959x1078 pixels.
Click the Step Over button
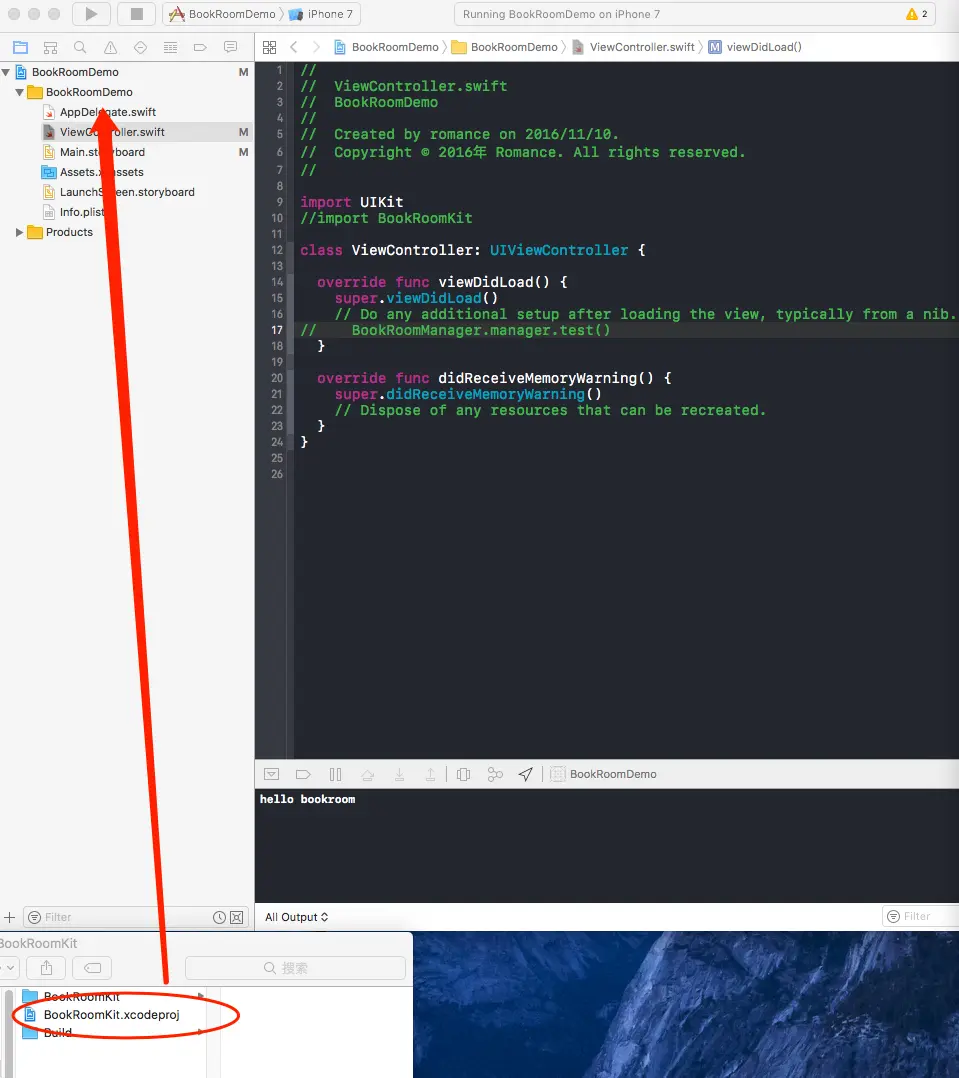pyautogui.click(x=367, y=774)
